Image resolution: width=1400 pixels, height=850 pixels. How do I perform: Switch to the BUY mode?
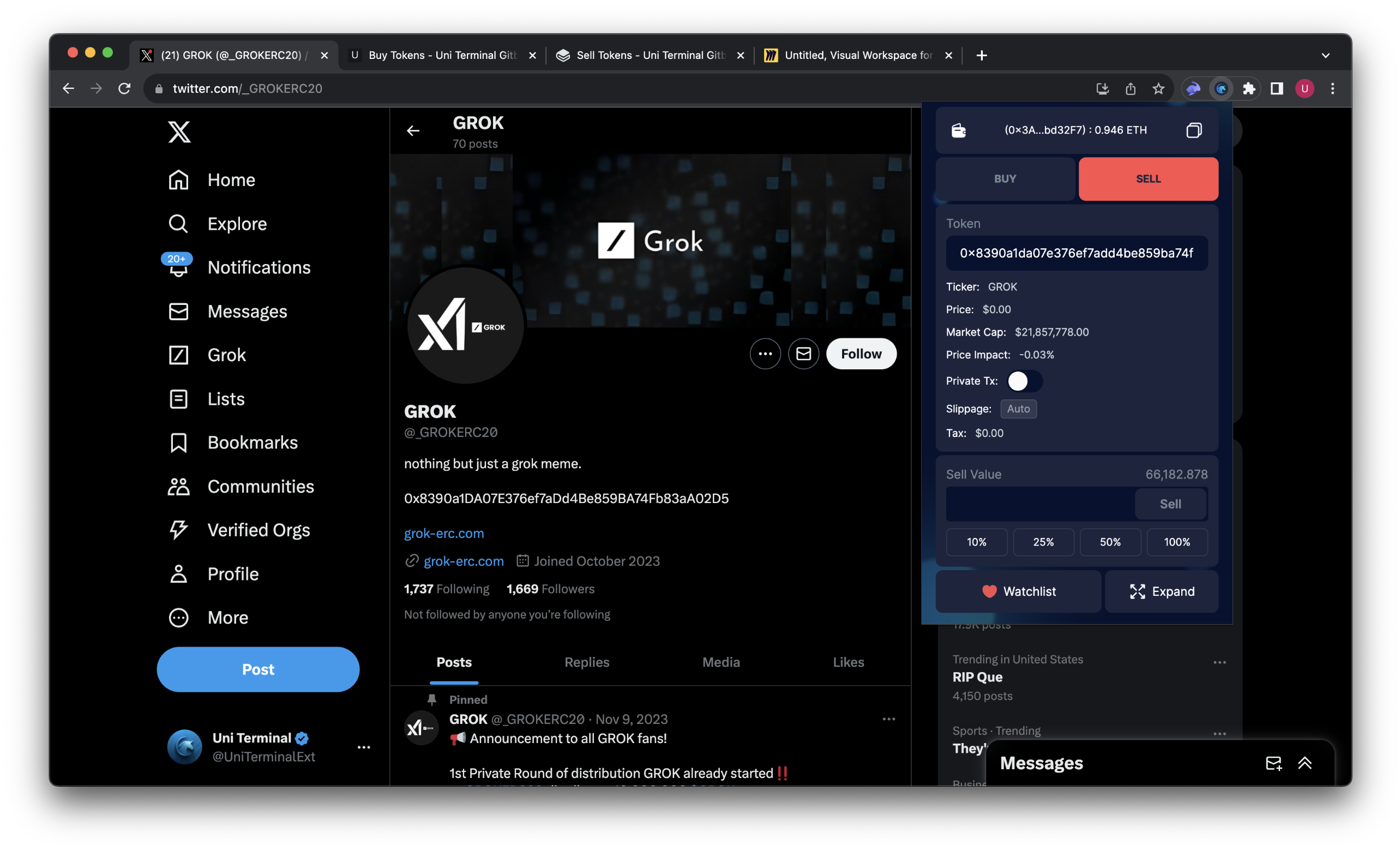1005,178
